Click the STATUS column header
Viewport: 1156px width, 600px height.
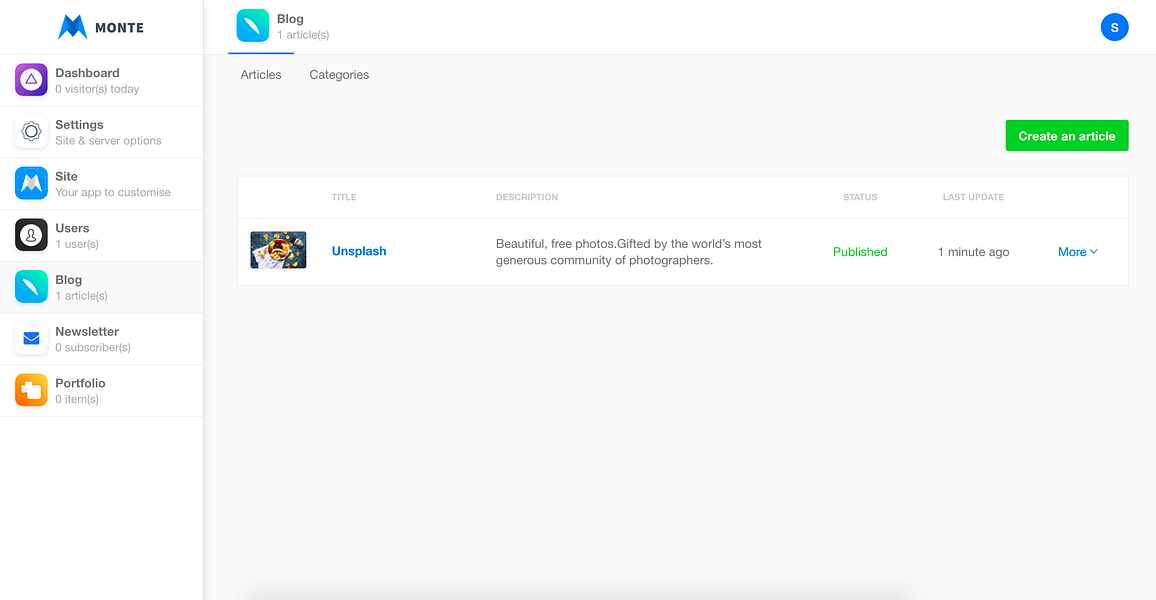tap(860, 198)
